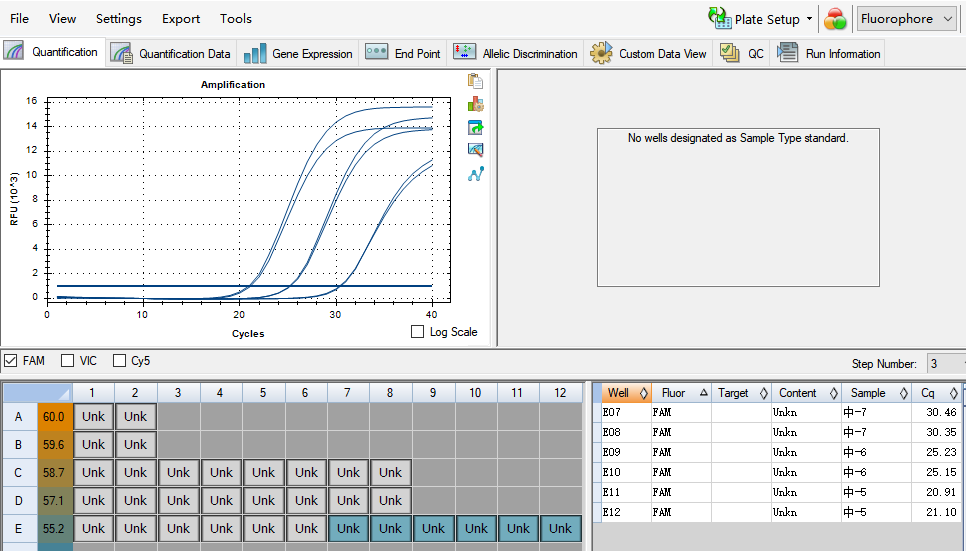Click the chart zoom magnifier icon
The height and width of the screenshot is (551, 966).
coord(475,150)
